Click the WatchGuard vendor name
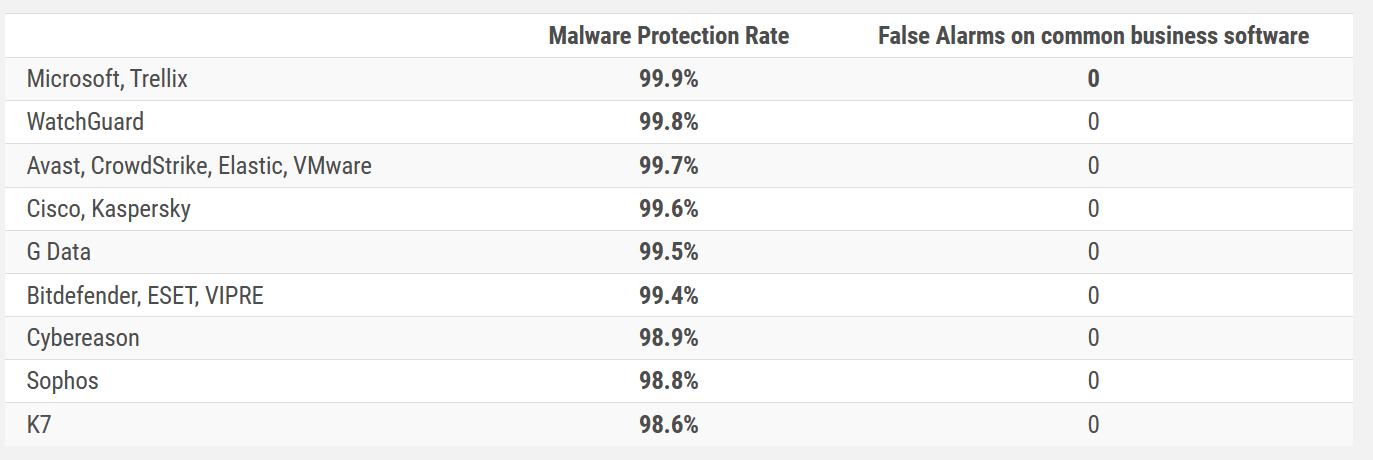Viewport: 1373px width, 460px height. click(85, 122)
